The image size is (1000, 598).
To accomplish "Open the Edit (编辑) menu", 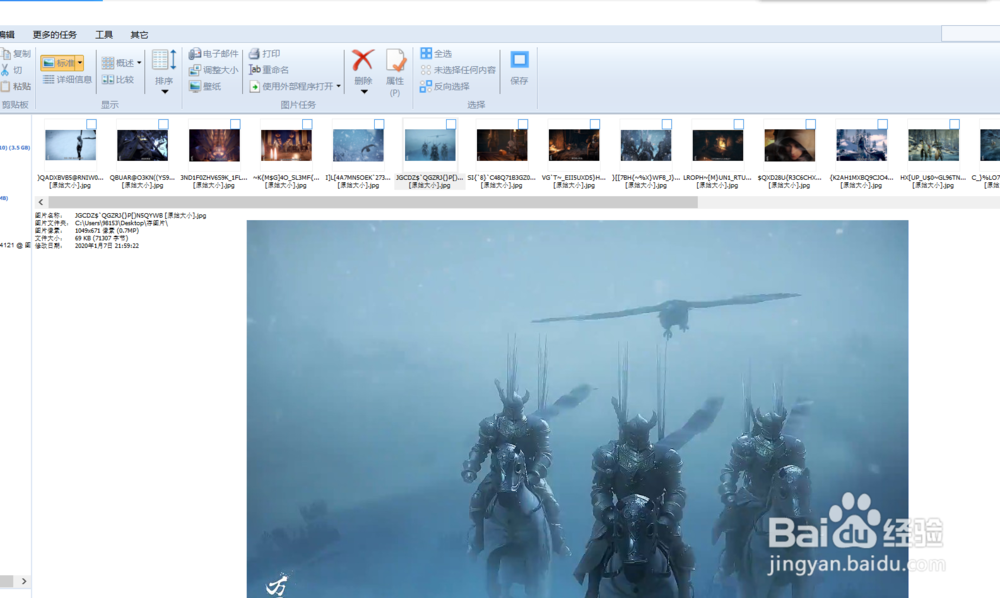I will coord(7,34).
